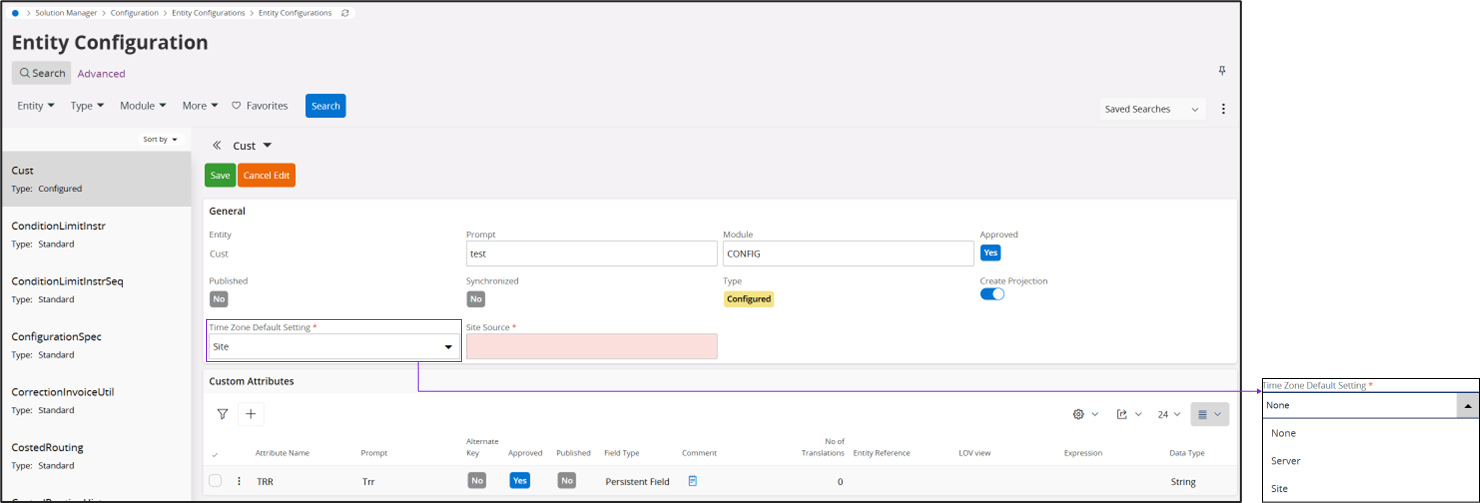Click the refresh icon next to the breadcrumb
This screenshot has height=503, width=1480.
click(x=345, y=13)
